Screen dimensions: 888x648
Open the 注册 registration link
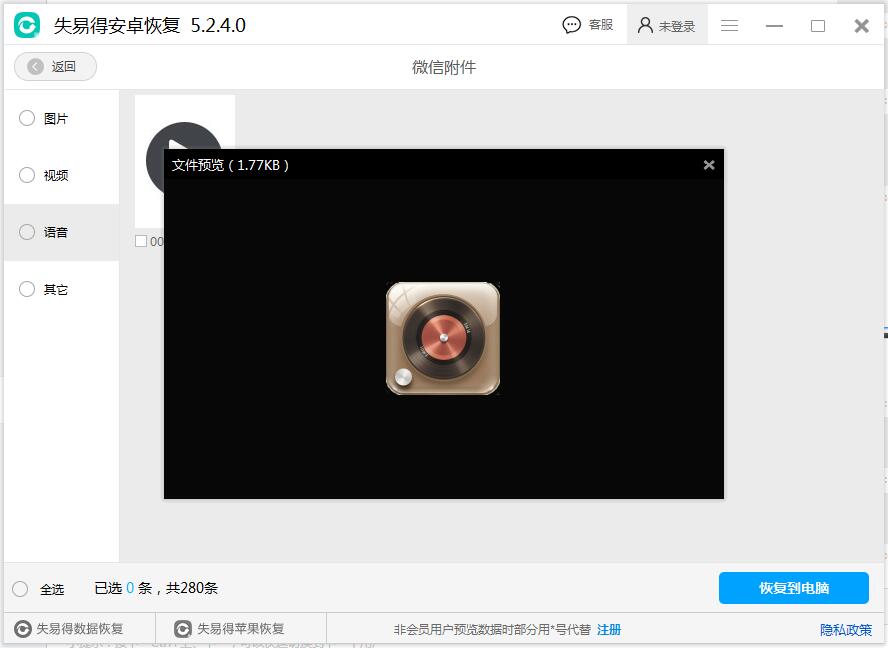coord(608,629)
